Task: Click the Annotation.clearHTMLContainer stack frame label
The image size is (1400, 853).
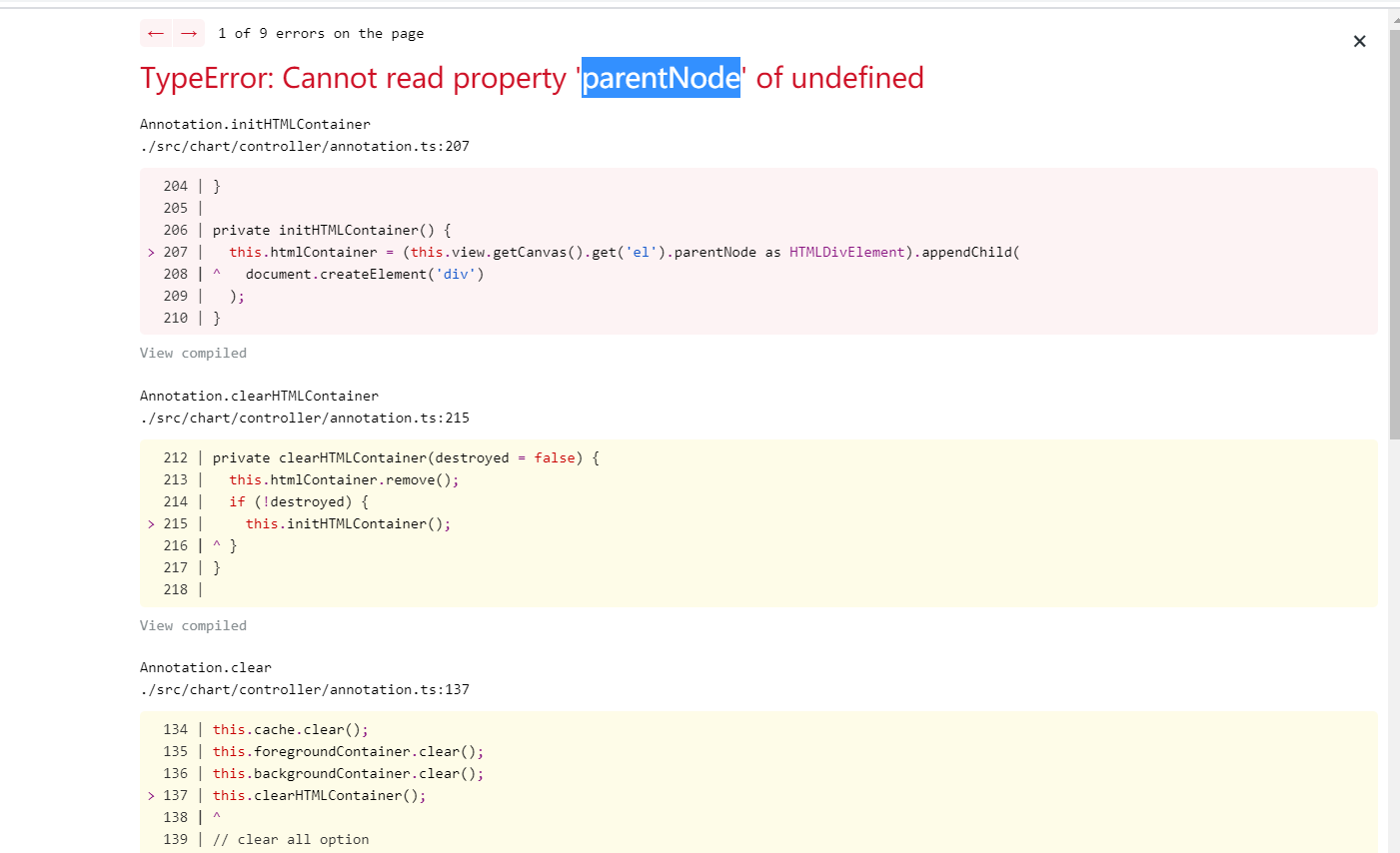Action: (259, 396)
